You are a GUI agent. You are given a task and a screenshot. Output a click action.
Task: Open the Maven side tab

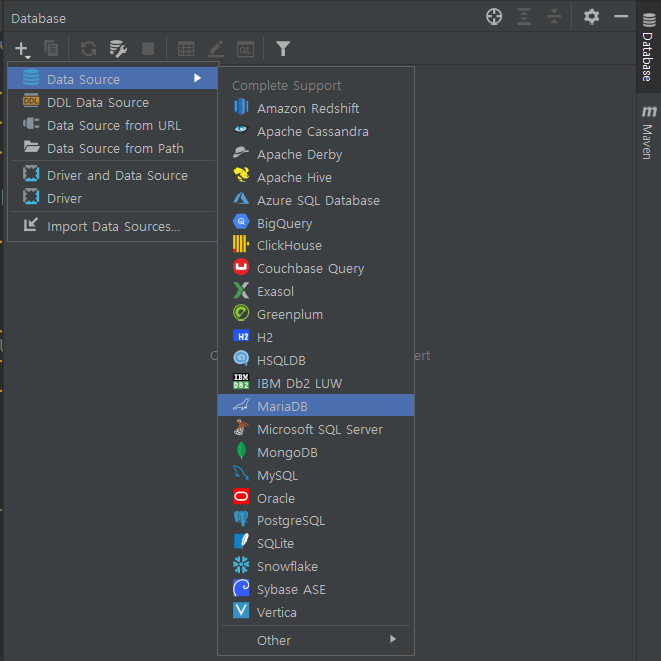pyautogui.click(x=648, y=133)
